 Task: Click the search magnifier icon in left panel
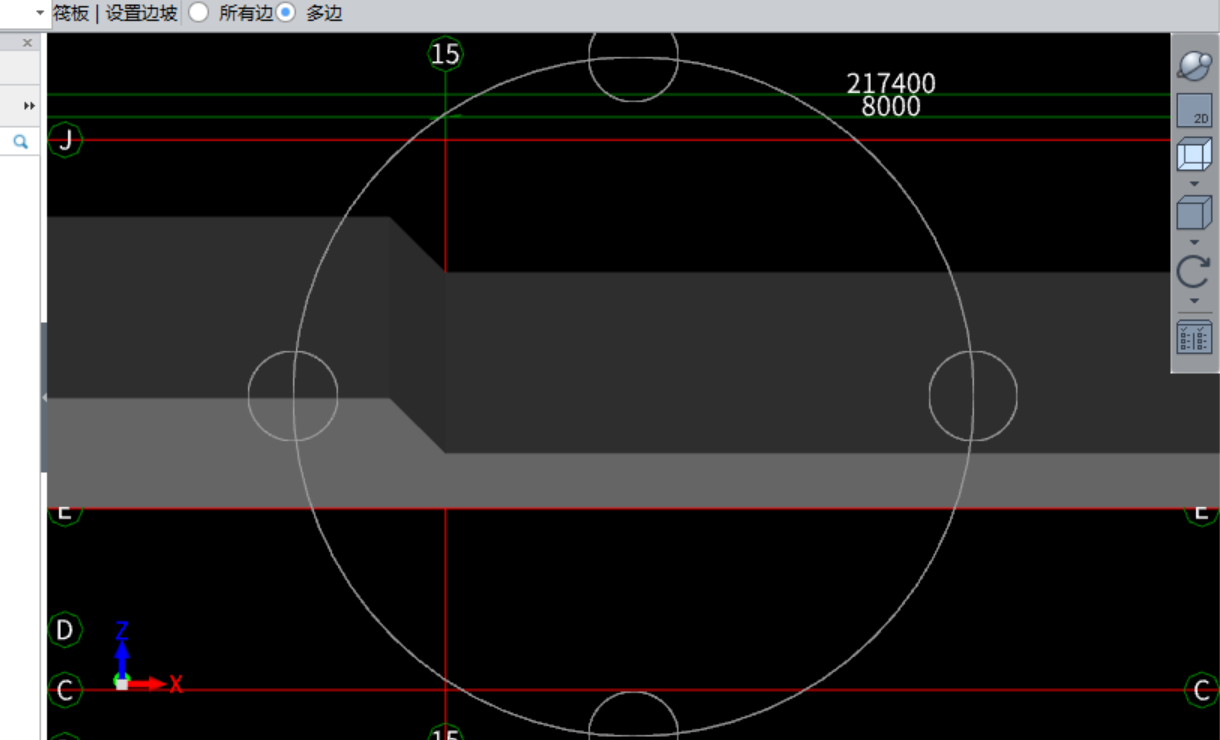[20, 142]
